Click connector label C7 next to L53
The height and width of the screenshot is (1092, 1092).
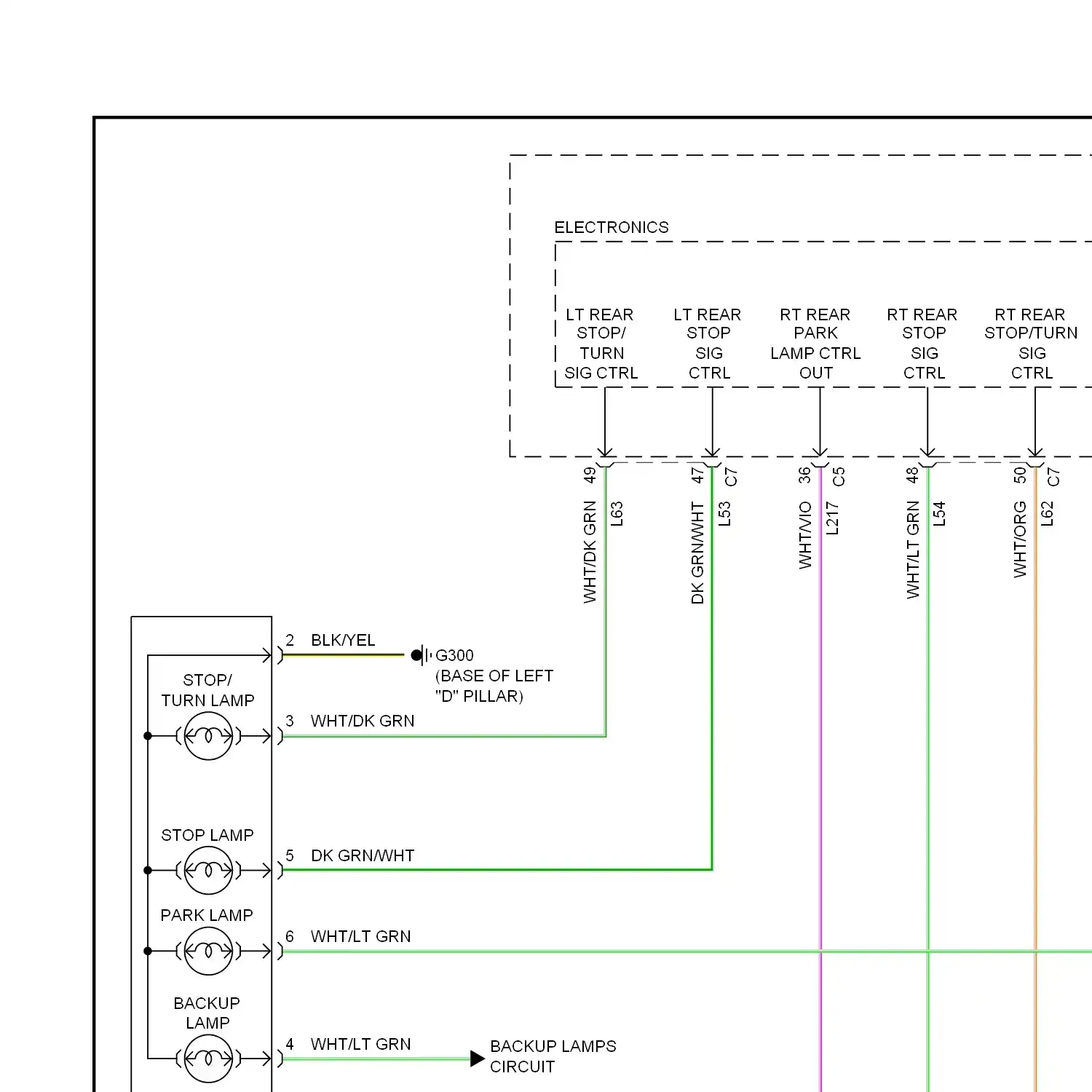click(x=731, y=477)
